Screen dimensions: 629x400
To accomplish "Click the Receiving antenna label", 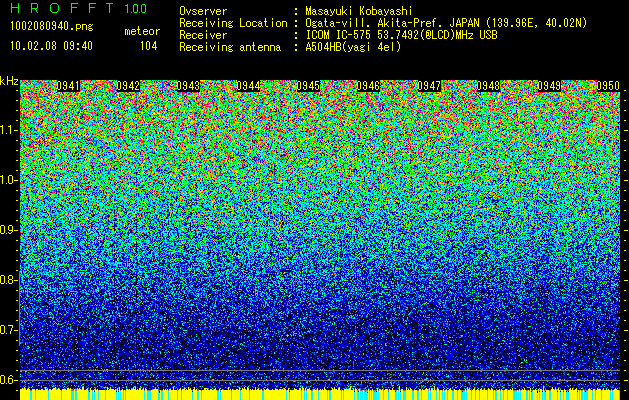I will pos(230,47).
